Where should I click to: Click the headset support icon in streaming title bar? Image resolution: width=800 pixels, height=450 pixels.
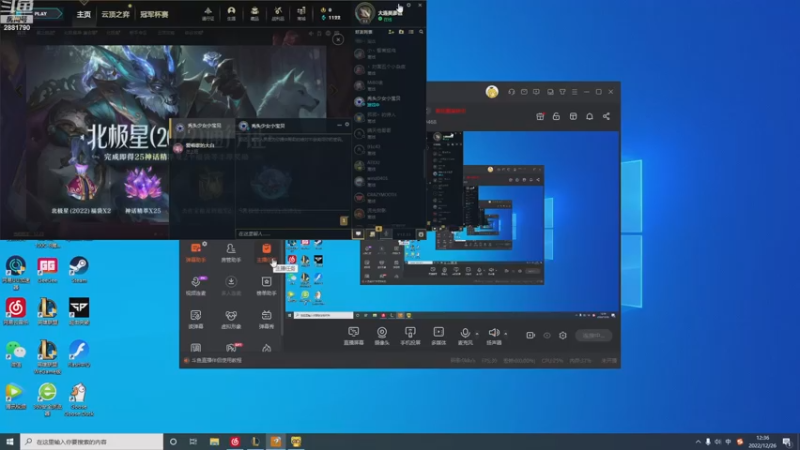coord(511,92)
